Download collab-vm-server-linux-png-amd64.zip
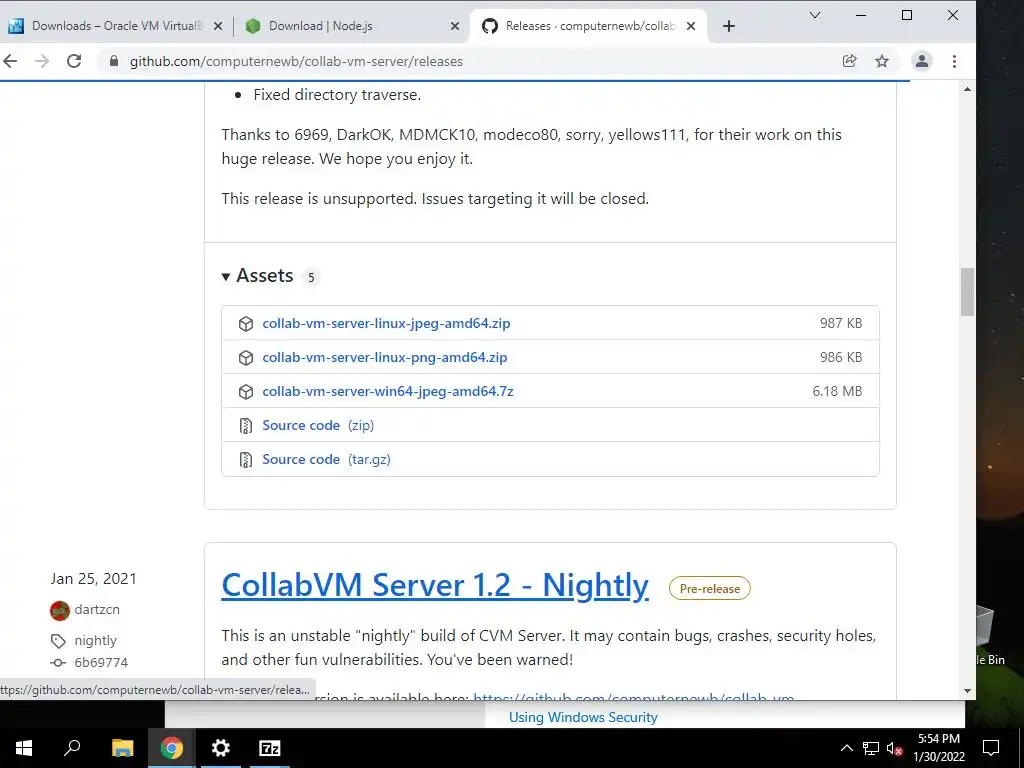 pos(385,357)
